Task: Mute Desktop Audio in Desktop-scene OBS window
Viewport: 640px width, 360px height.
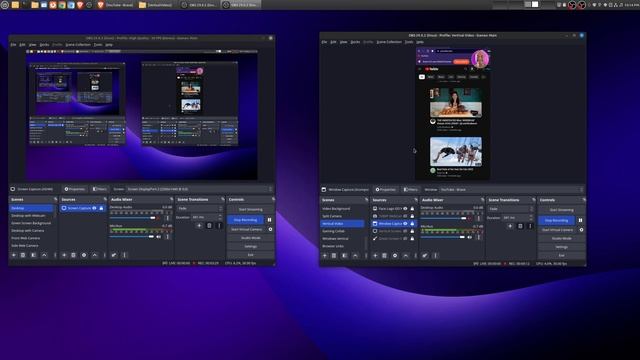Action: 159,218
